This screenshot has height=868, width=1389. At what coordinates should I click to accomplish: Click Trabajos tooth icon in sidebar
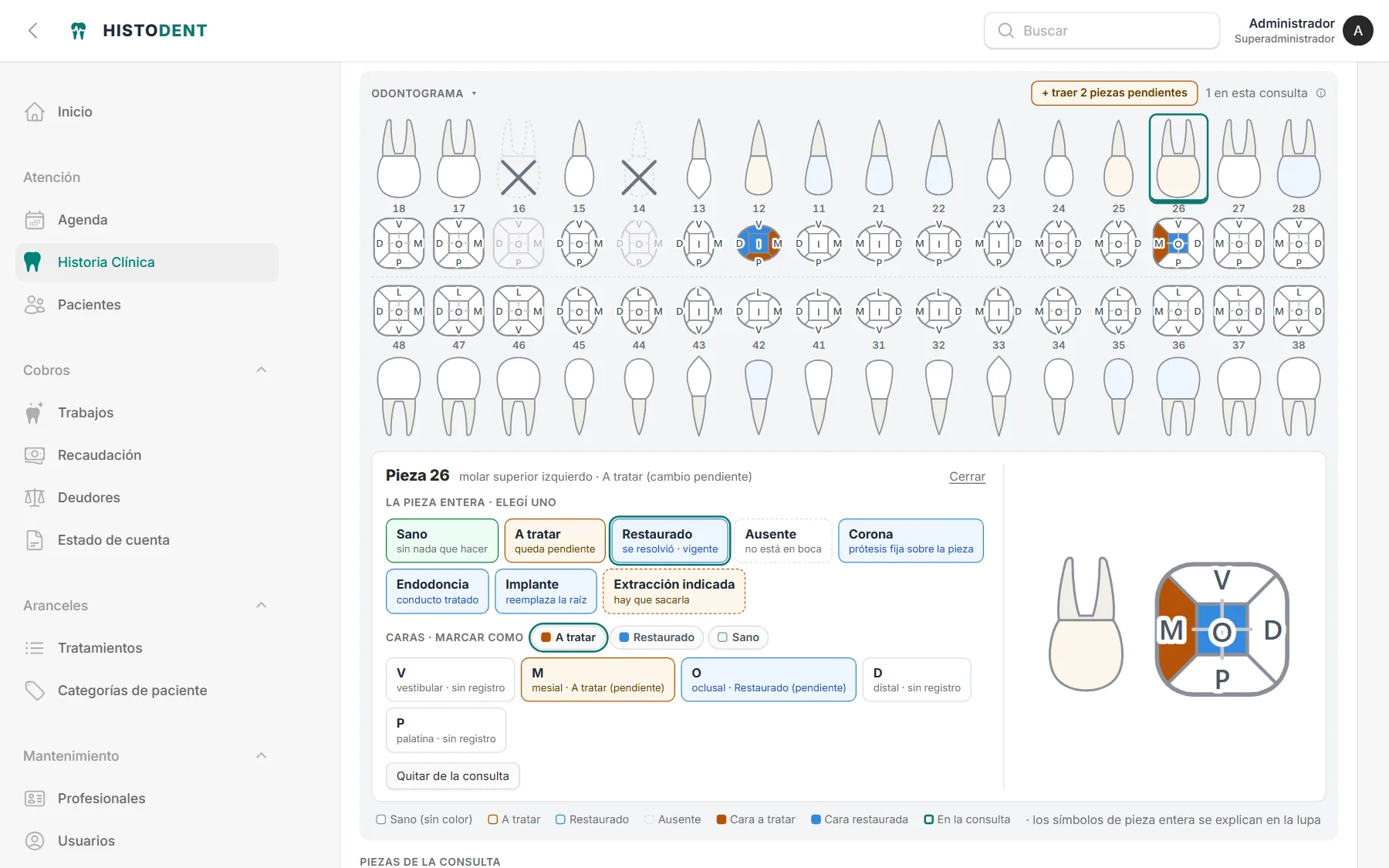pyautogui.click(x=34, y=413)
